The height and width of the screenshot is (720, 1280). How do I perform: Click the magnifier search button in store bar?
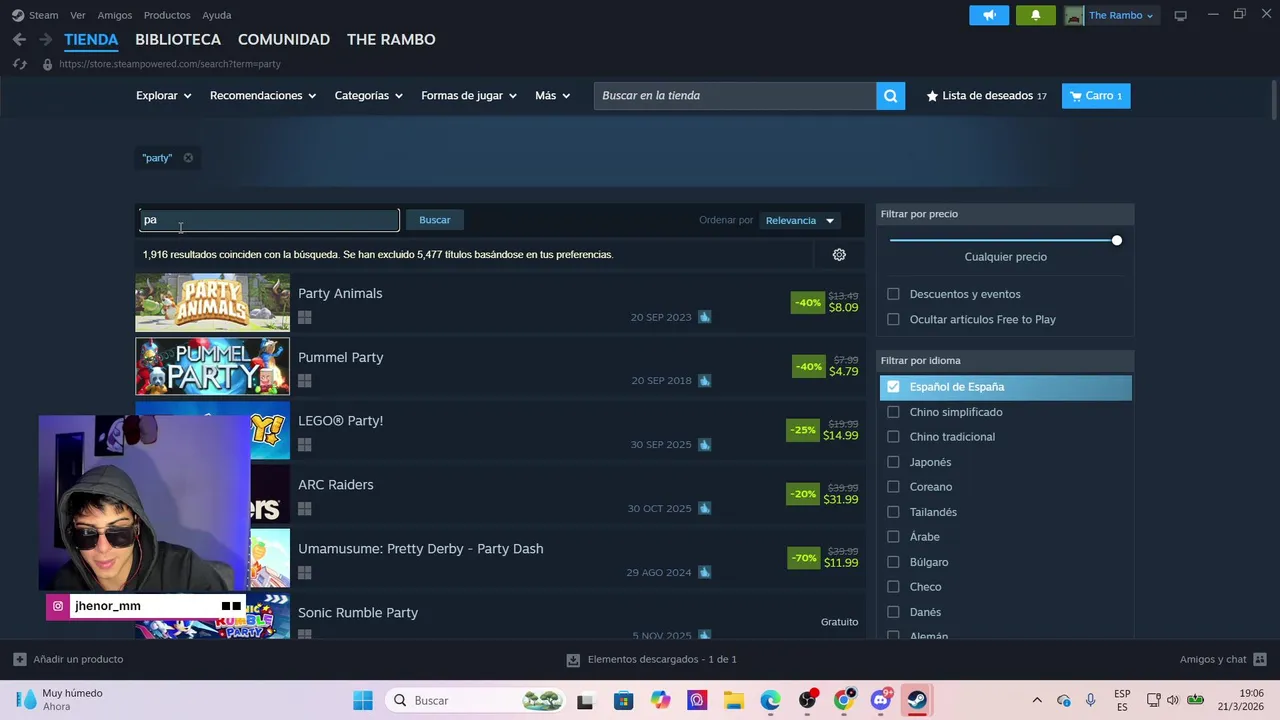point(890,96)
